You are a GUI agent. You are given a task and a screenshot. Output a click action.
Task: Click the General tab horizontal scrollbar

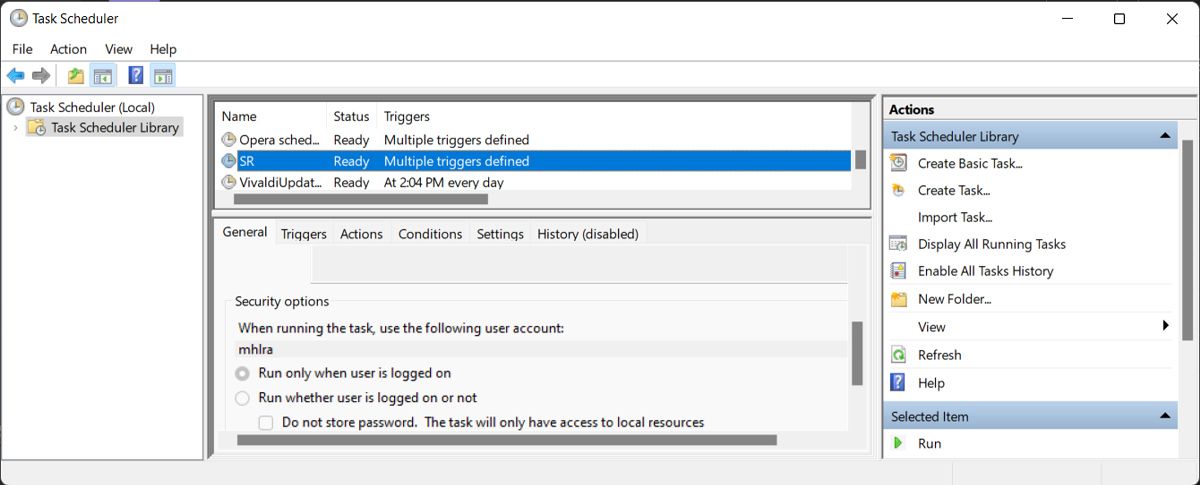pos(507,440)
